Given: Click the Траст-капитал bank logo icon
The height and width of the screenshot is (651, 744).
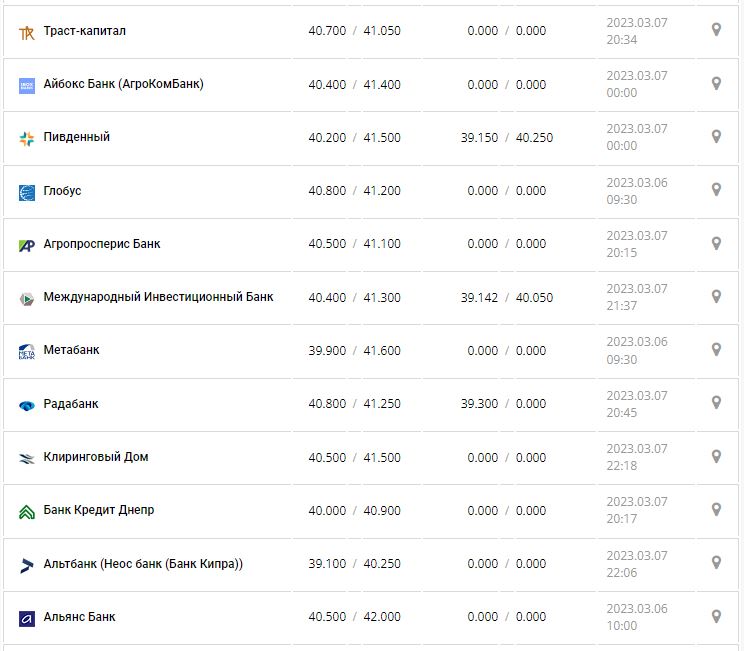Looking at the screenshot, I should coord(27,32).
